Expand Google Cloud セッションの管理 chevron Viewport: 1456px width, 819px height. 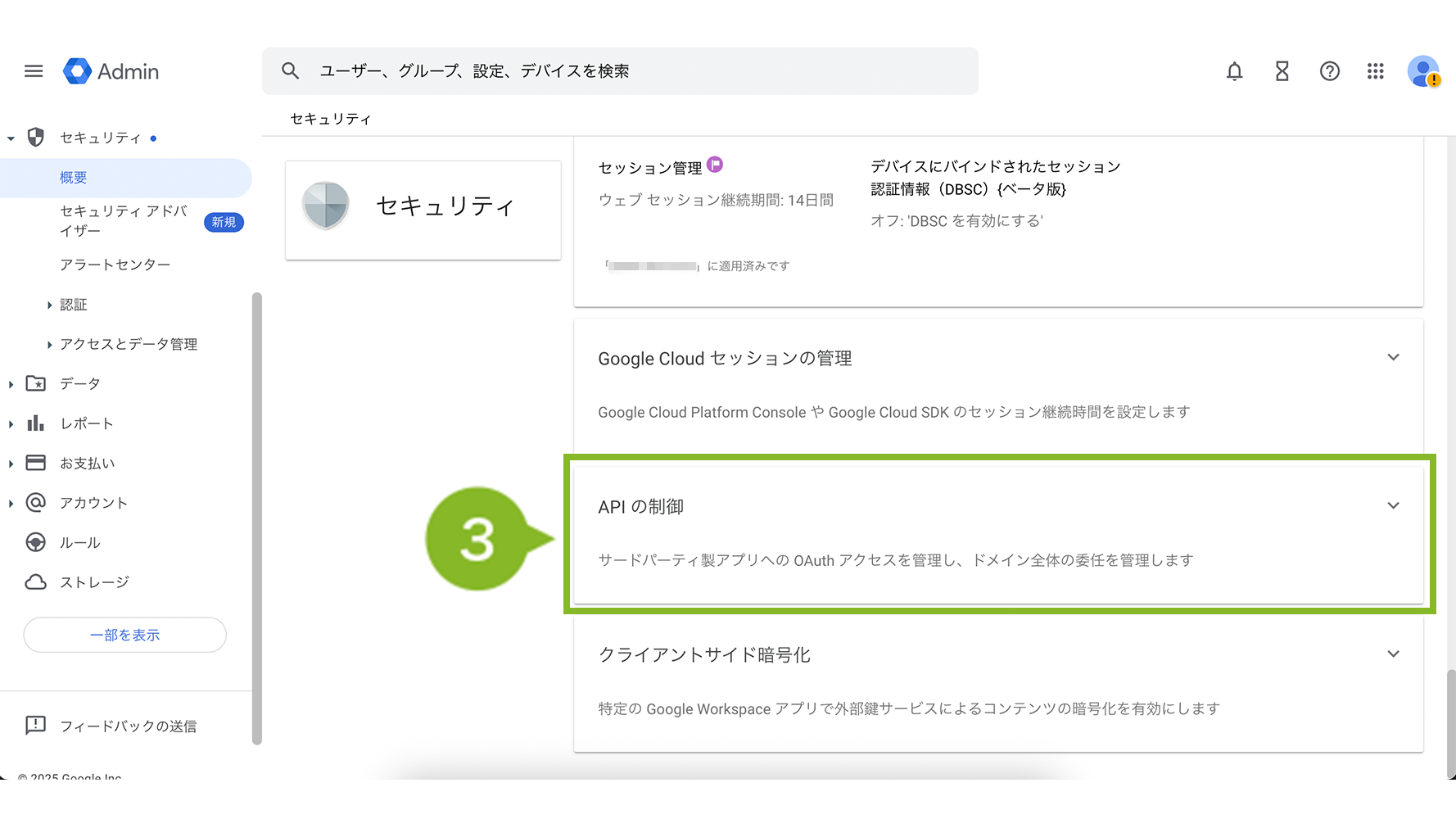(x=1393, y=357)
